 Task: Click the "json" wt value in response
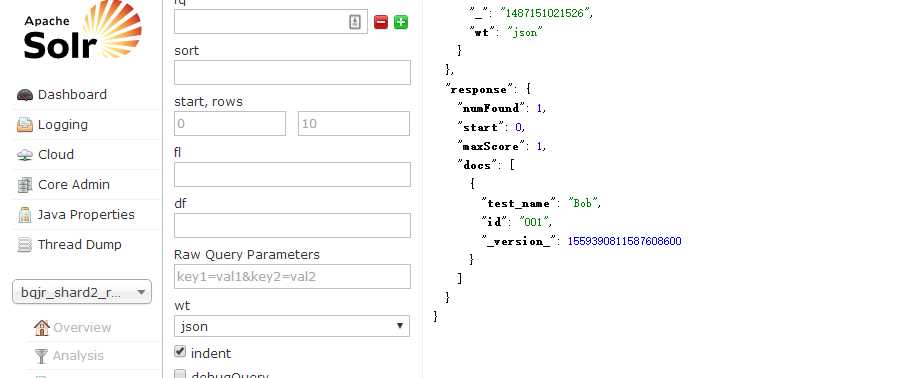(x=525, y=32)
